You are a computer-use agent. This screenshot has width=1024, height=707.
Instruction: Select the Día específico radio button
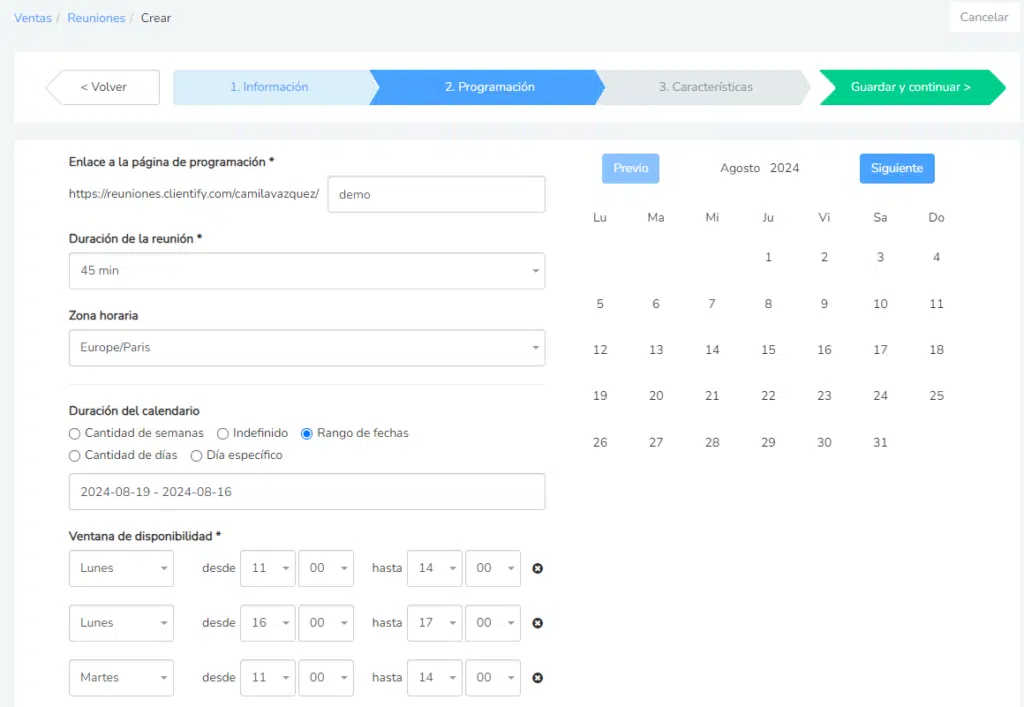tap(196, 456)
